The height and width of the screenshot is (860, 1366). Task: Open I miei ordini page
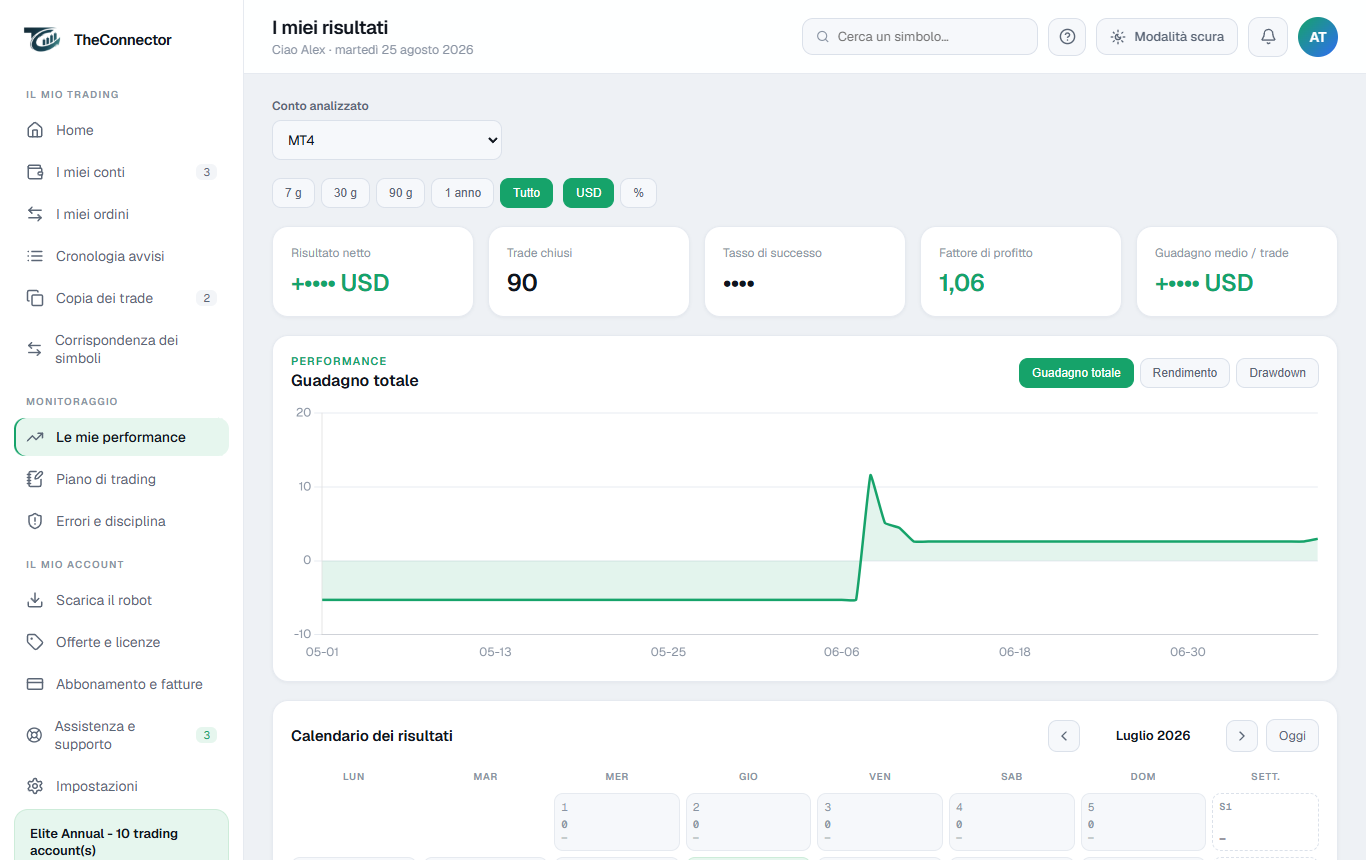coord(121,214)
